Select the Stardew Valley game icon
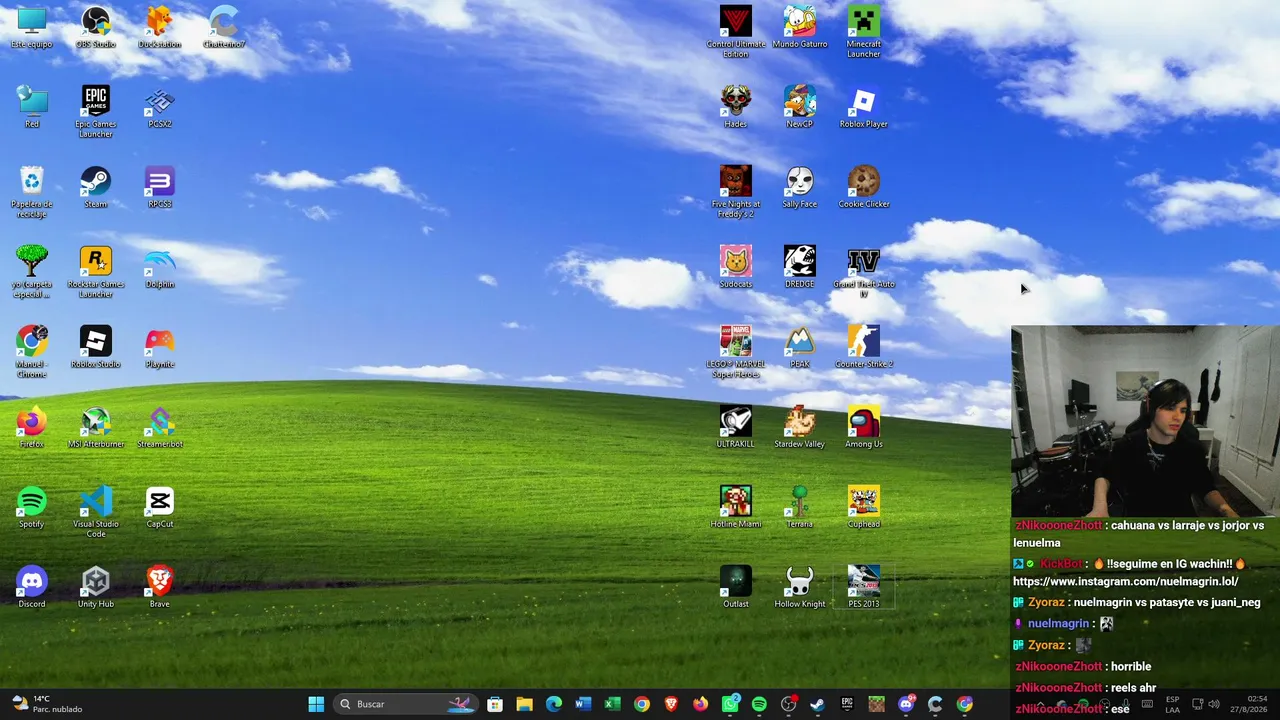This screenshot has width=1280, height=720. (800, 427)
